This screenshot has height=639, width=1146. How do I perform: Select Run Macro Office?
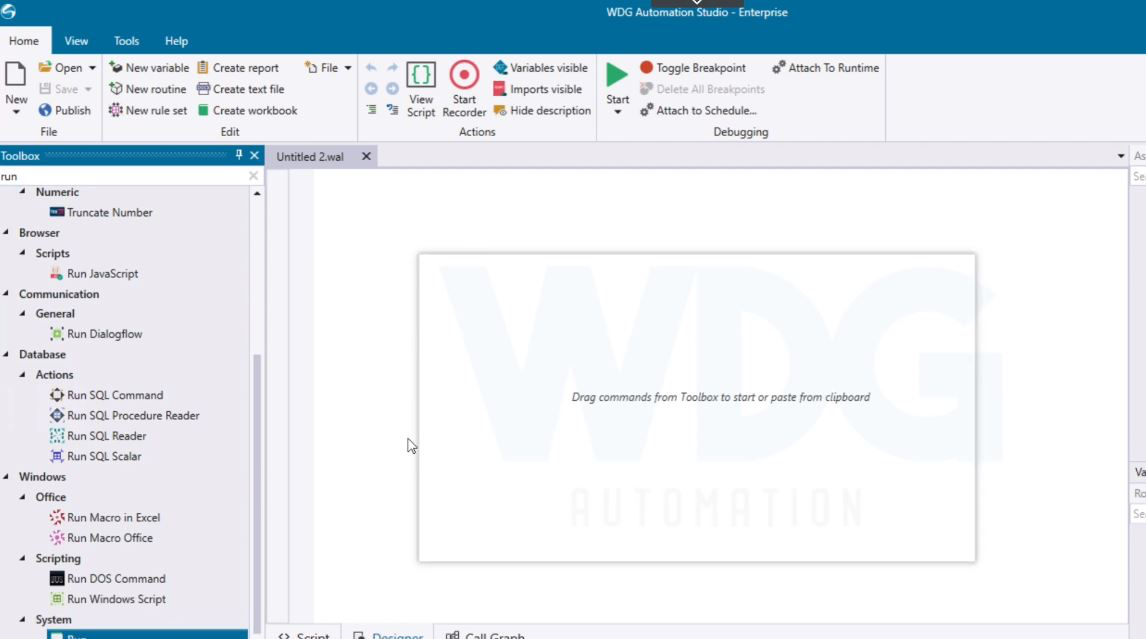102,538
